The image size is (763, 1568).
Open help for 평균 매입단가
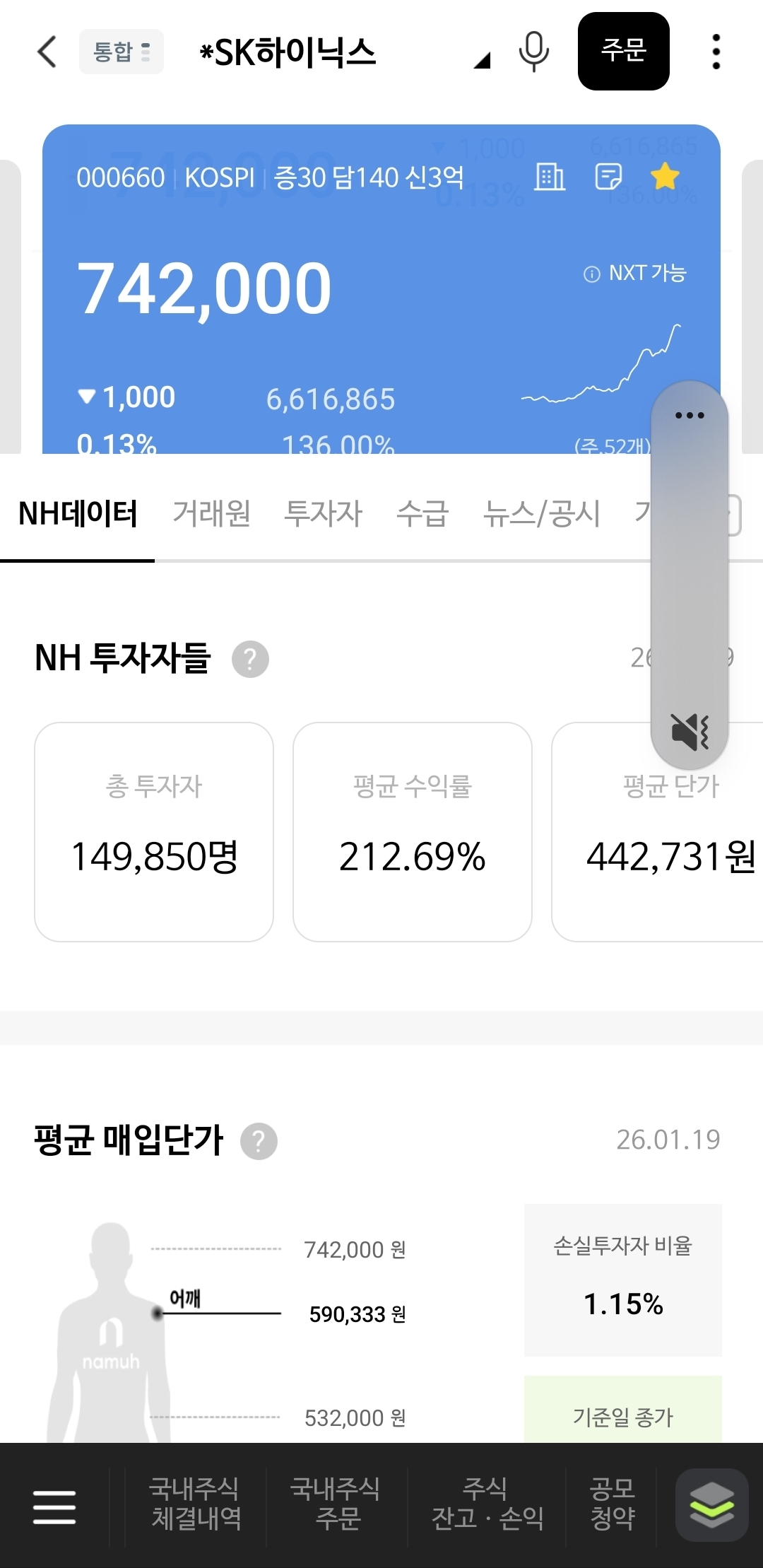point(259,1141)
